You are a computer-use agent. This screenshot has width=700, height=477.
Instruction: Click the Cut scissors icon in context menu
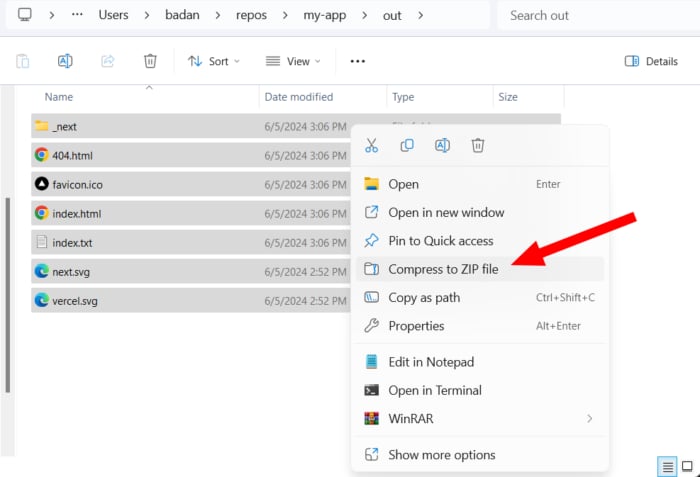371,146
